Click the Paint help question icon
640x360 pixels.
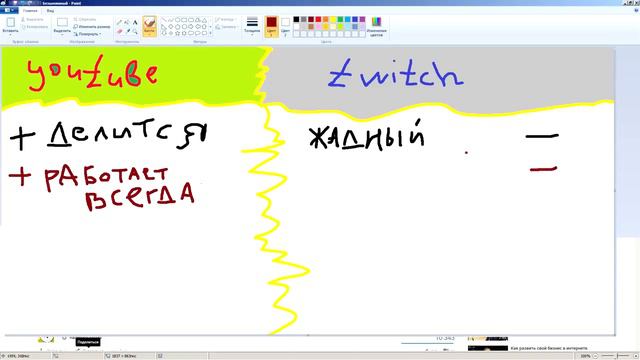[636, 10]
